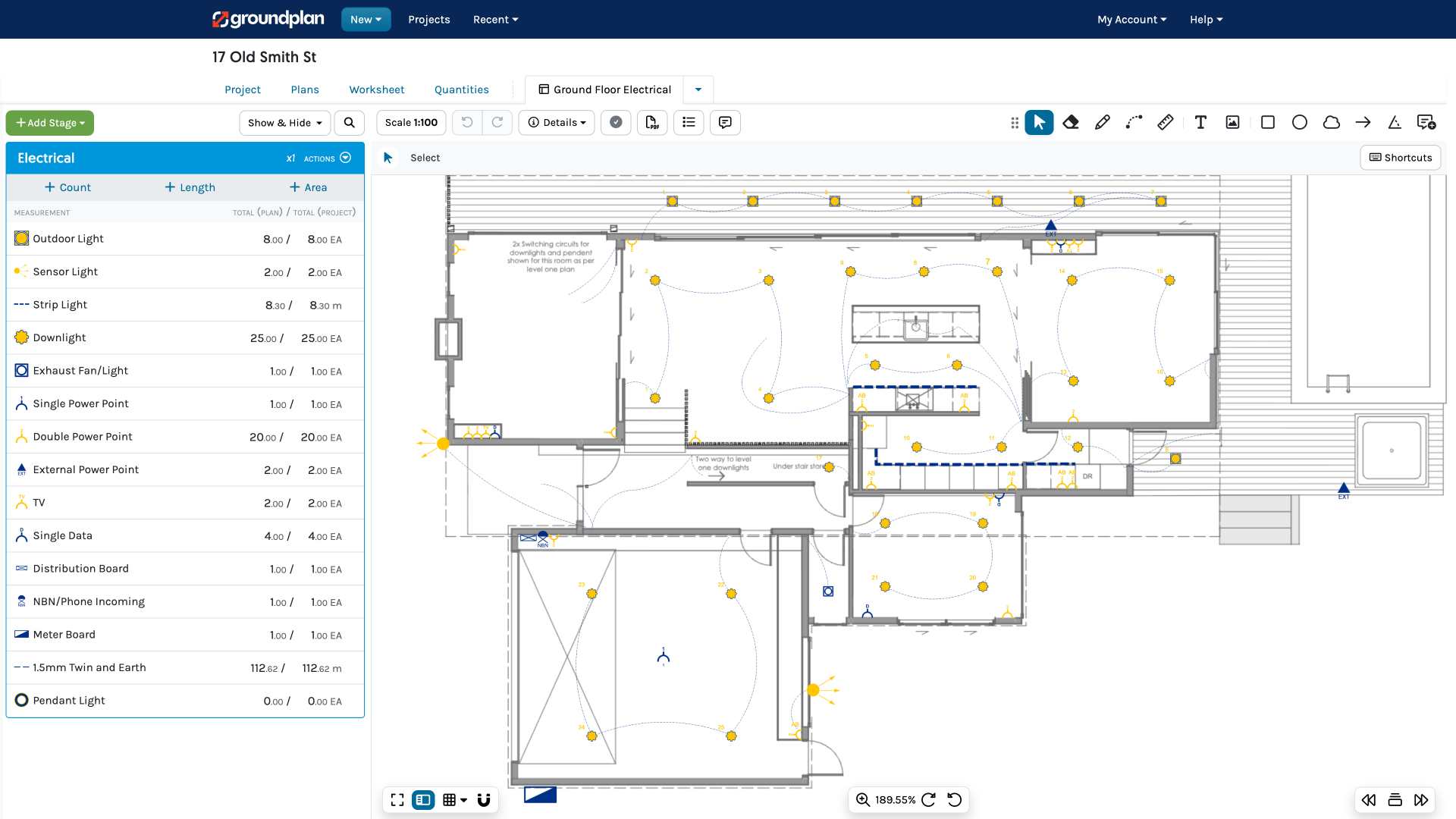Toggle snap magnet option
1456x819 pixels.
pyautogui.click(x=484, y=799)
